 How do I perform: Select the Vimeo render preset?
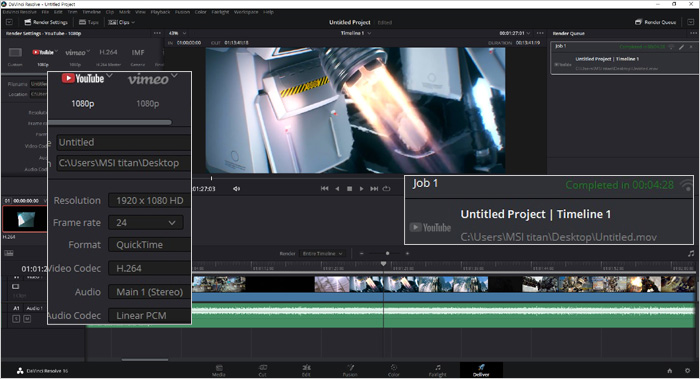click(x=75, y=52)
